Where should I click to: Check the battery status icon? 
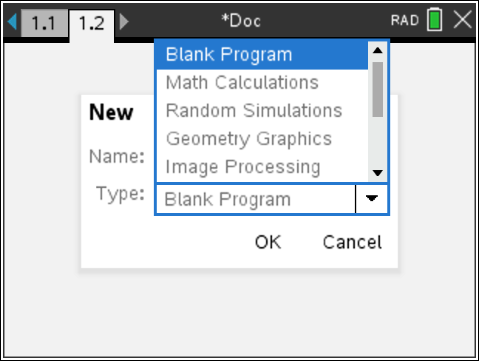tap(435, 20)
